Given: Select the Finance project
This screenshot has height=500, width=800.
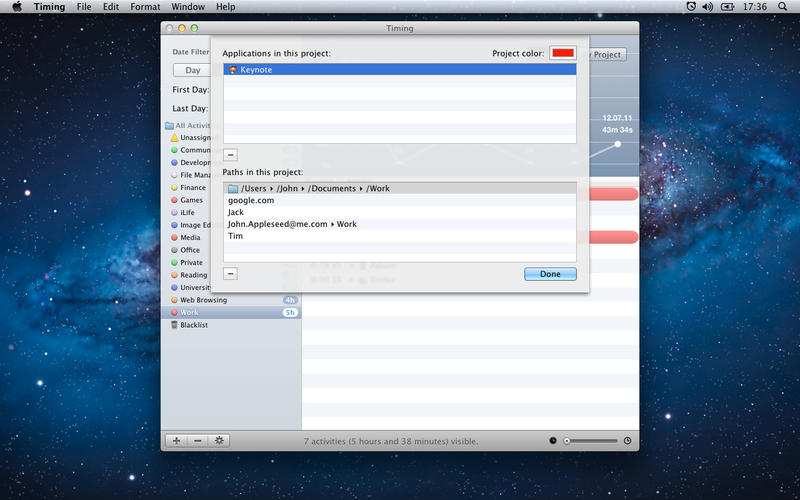Looking at the screenshot, I should pyautogui.click(x=188, y=187).
